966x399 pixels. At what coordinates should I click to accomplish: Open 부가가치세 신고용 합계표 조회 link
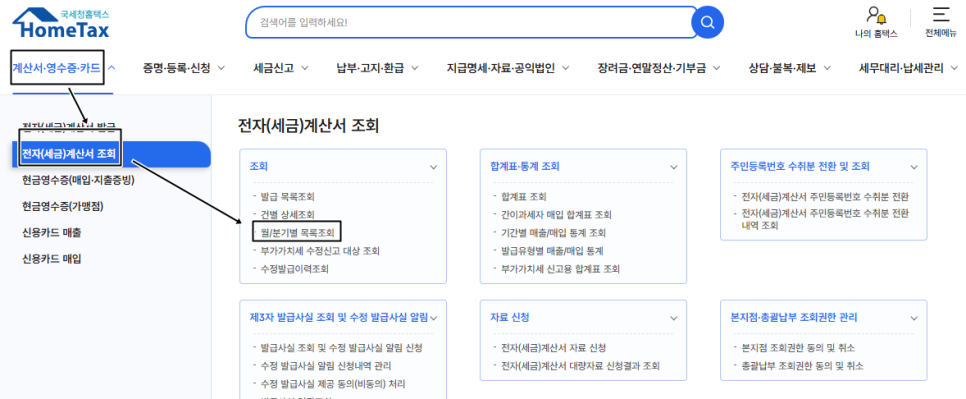560,269
